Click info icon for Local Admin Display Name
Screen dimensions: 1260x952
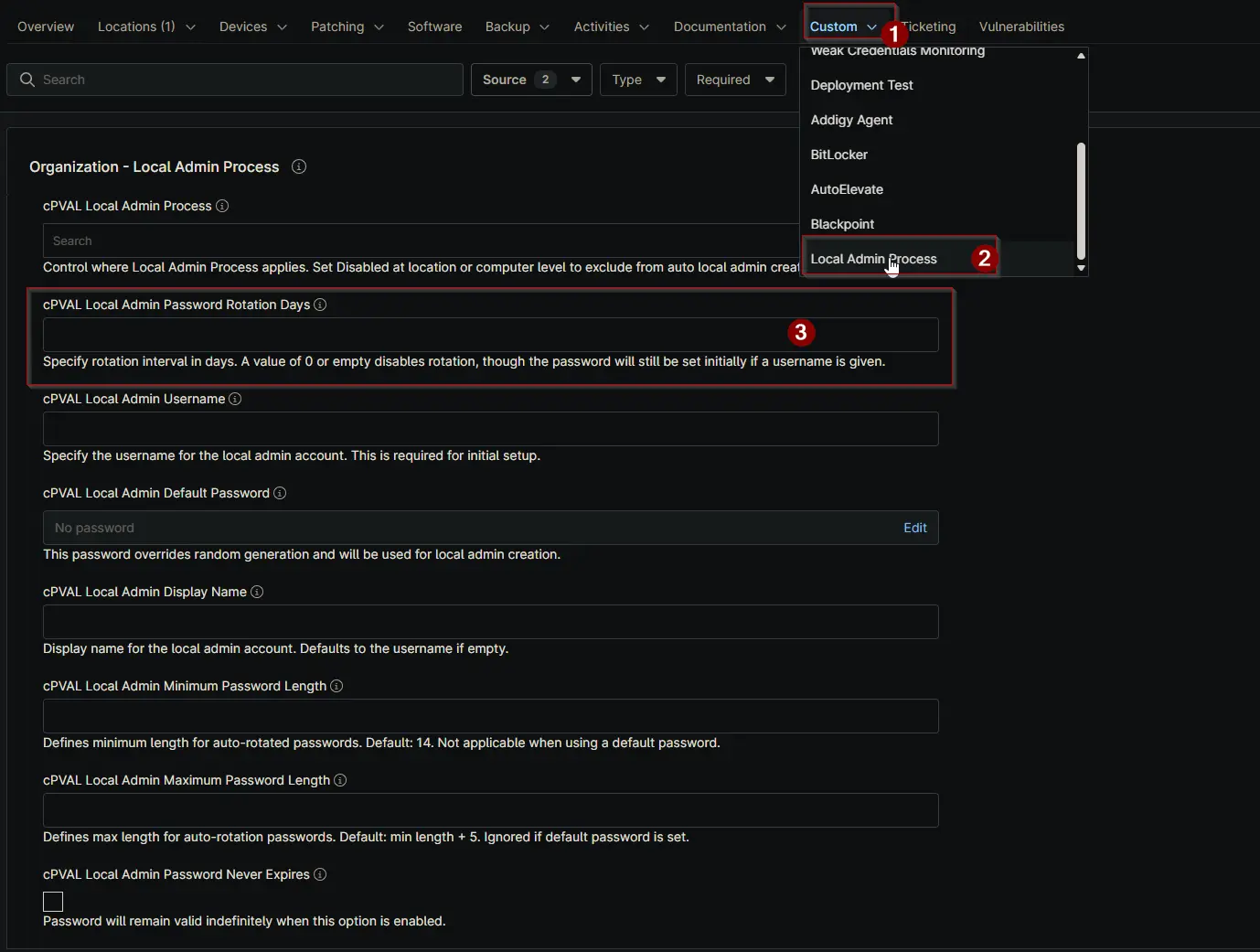coord(257,592)
